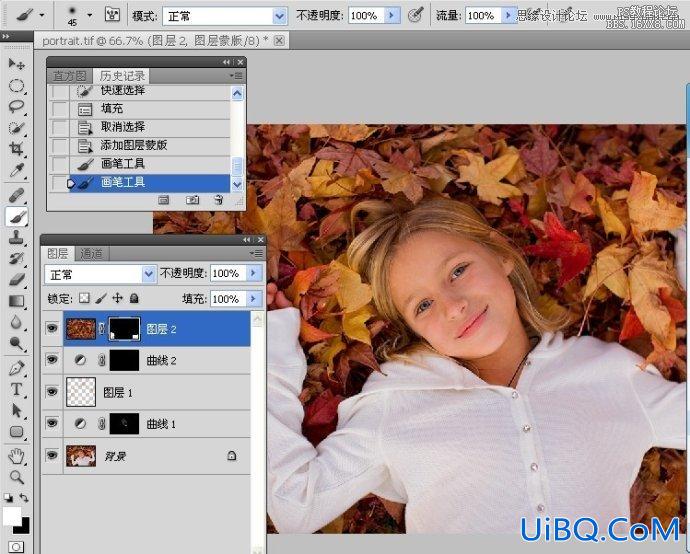Click foreground color swatch
The width and height of the screenshot is (690, 554).
(x=12, y=516)
